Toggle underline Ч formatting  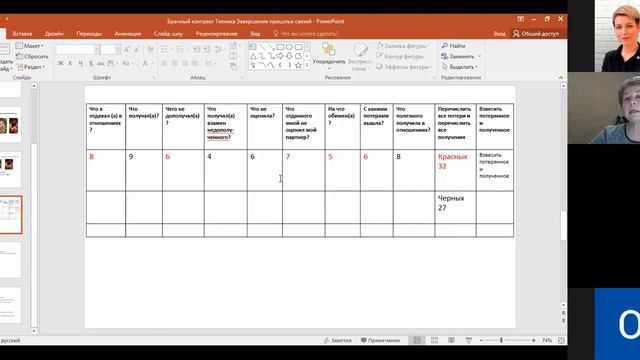click(80, 63)
